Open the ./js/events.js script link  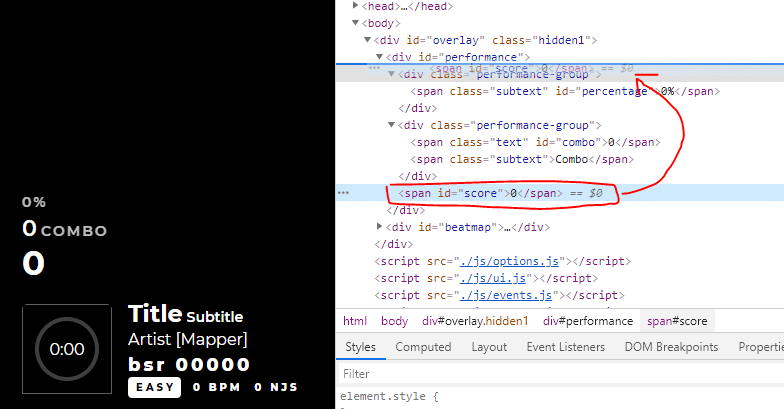[506, 295]
